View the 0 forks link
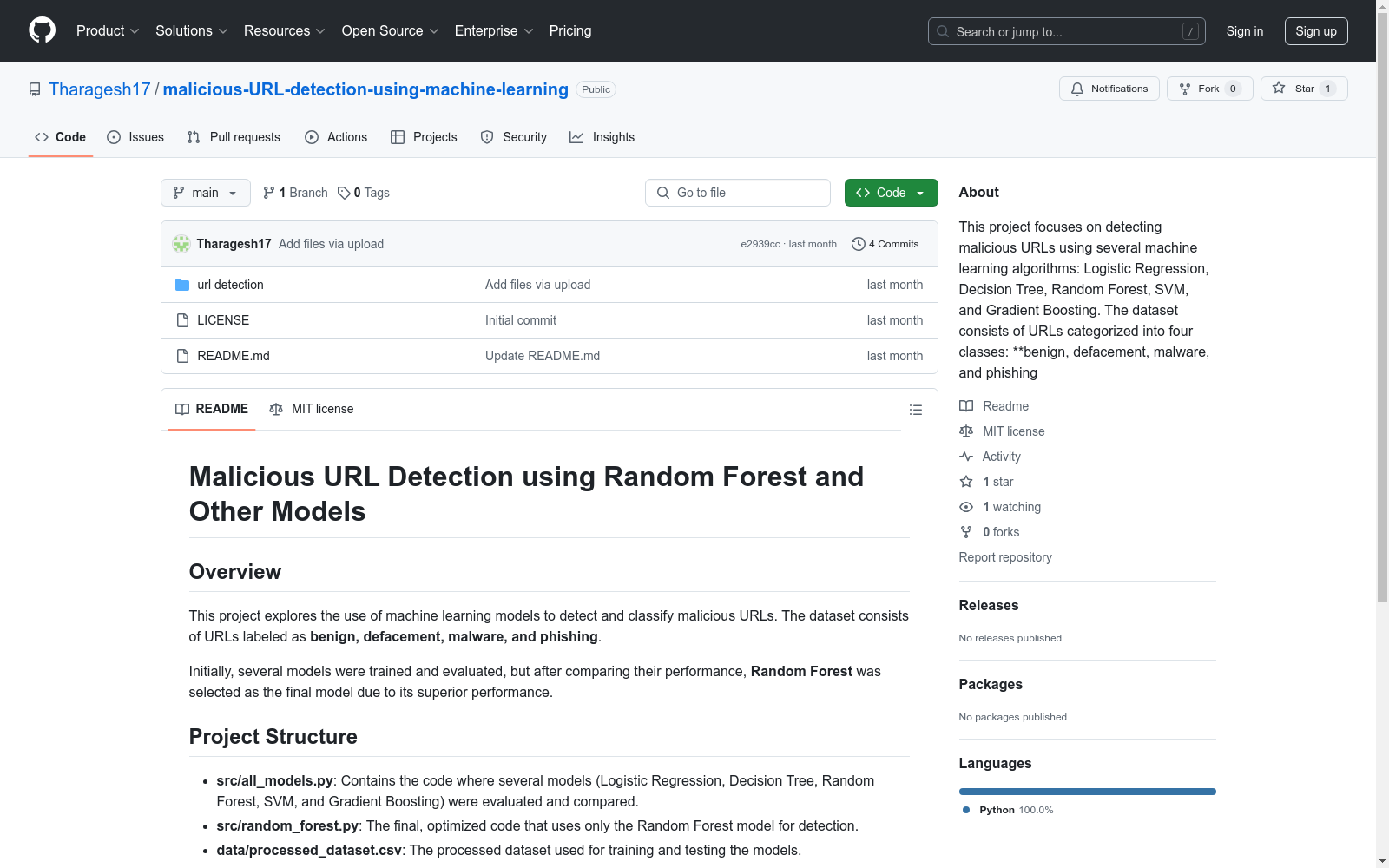This screenshot has width=1389, height=868. pos(990,532)
